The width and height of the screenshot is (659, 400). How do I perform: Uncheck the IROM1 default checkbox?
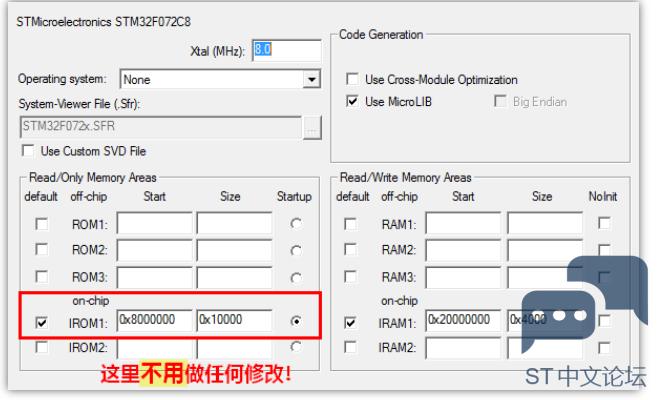coord(42,323)
